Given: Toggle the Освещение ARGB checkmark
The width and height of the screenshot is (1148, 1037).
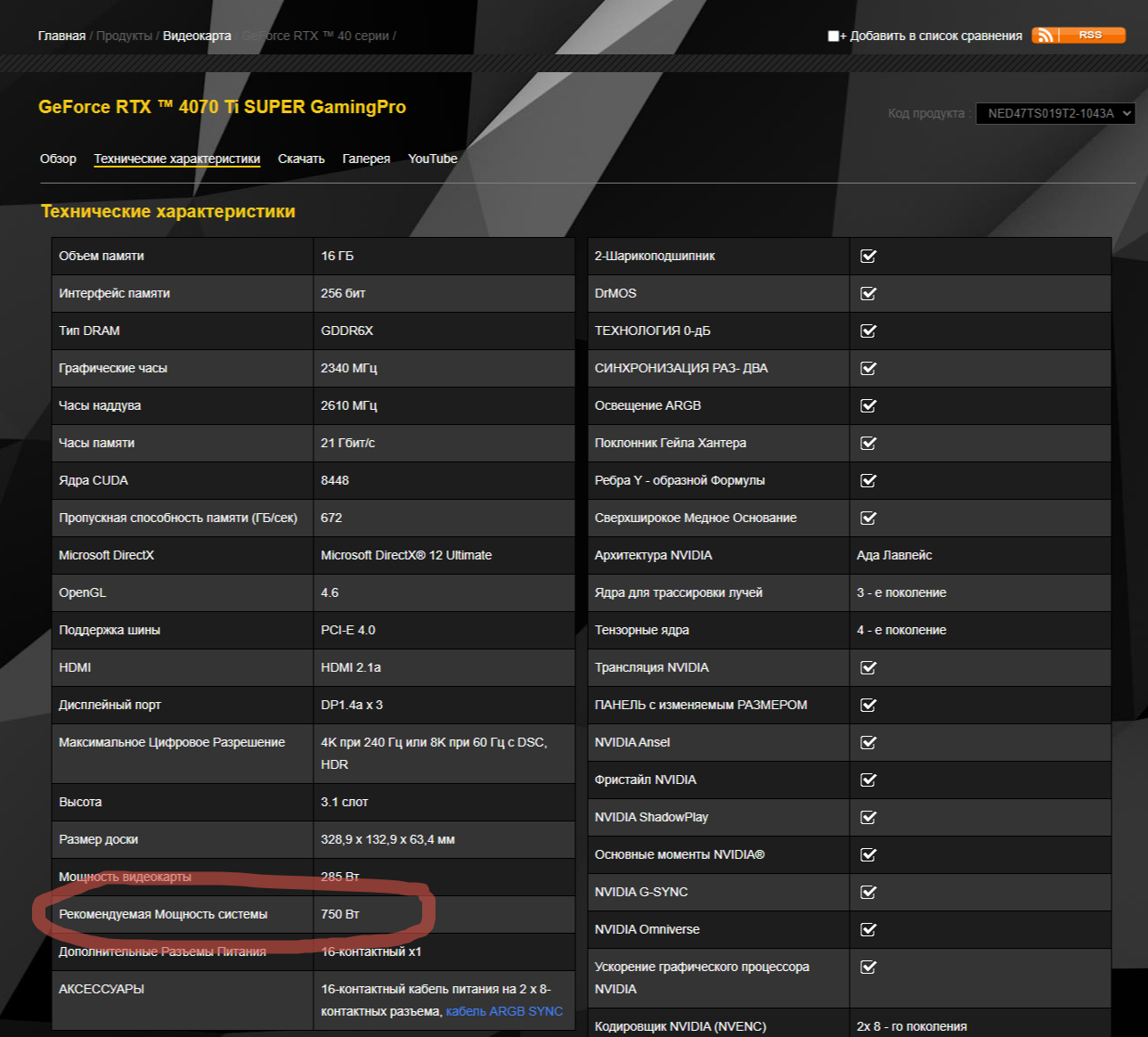Looking at the screenshot, I should point(868,406).
